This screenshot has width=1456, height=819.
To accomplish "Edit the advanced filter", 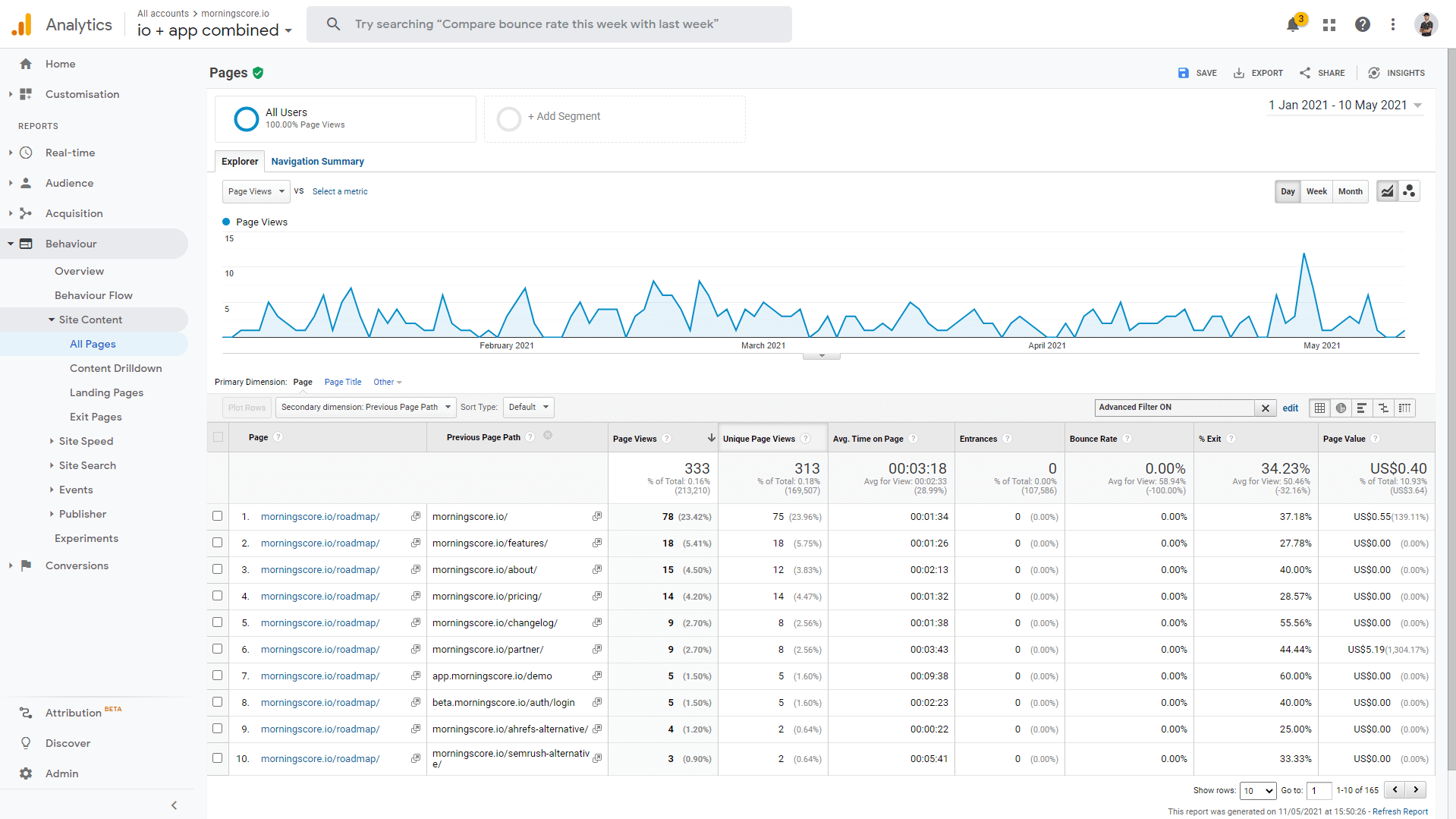I will coord(1290,408).
